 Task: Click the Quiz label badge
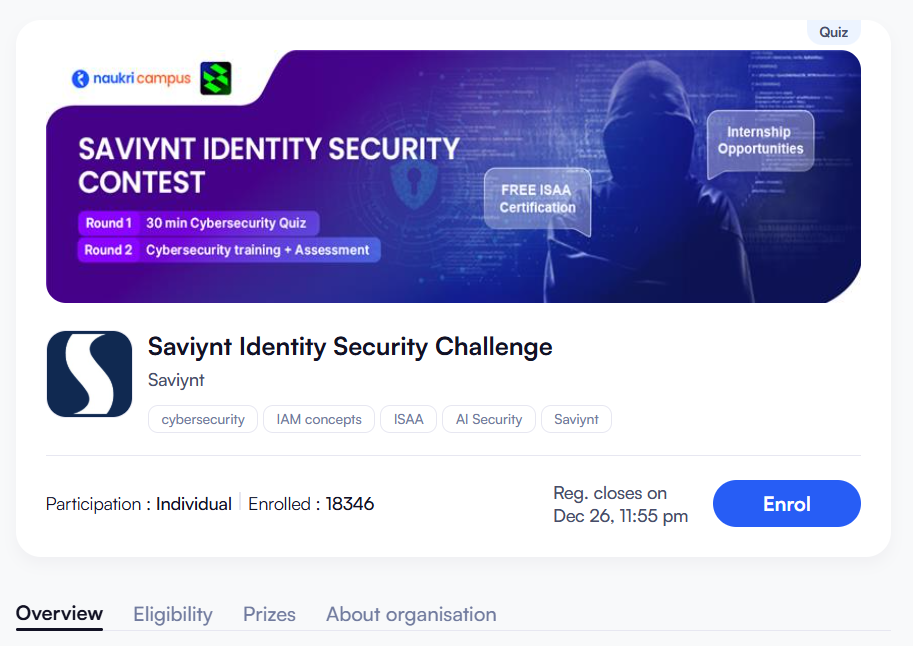pyautogui.click(x=833, y=32)
